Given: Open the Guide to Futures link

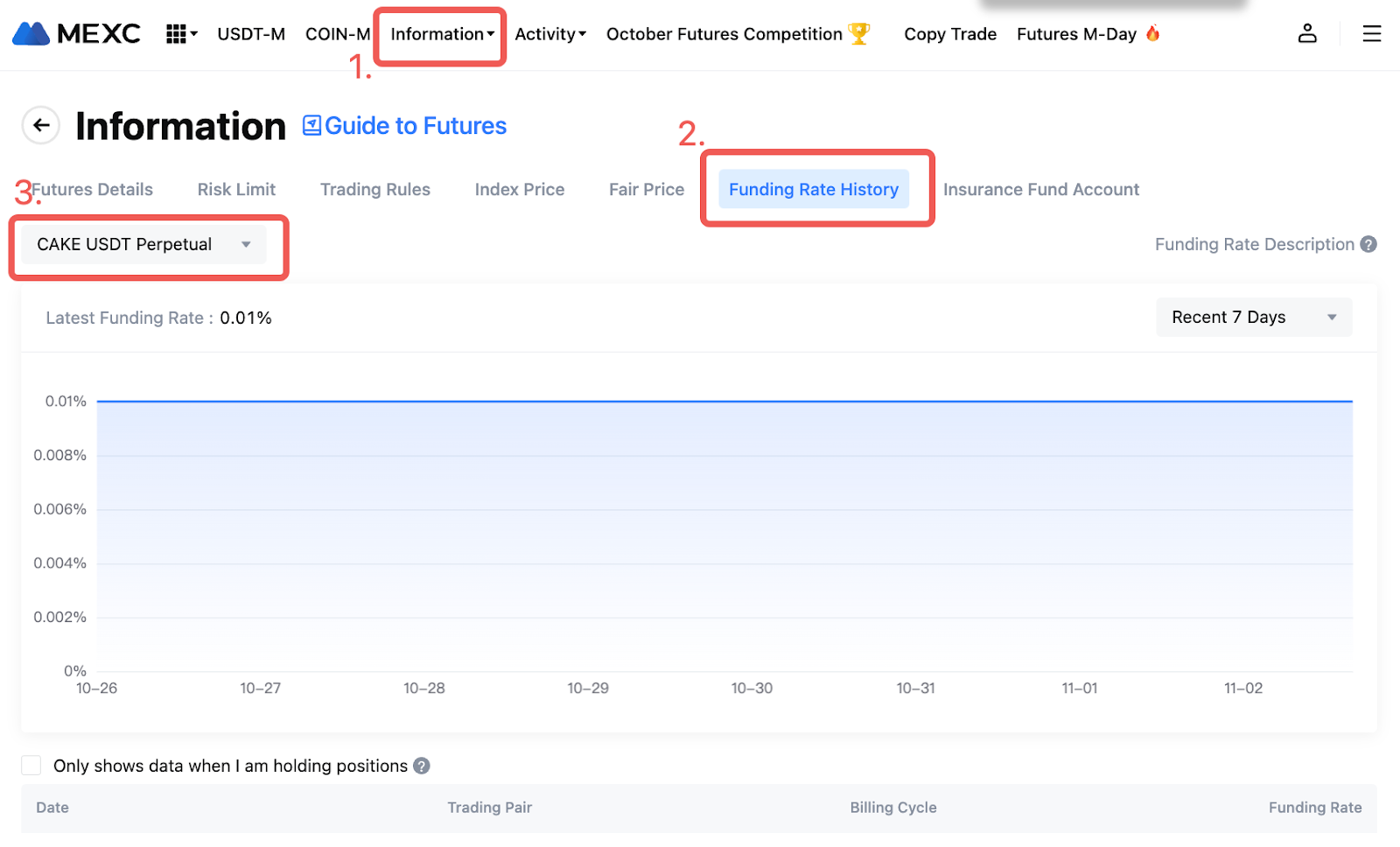Looking at the screenshot, I should [405, 126].
